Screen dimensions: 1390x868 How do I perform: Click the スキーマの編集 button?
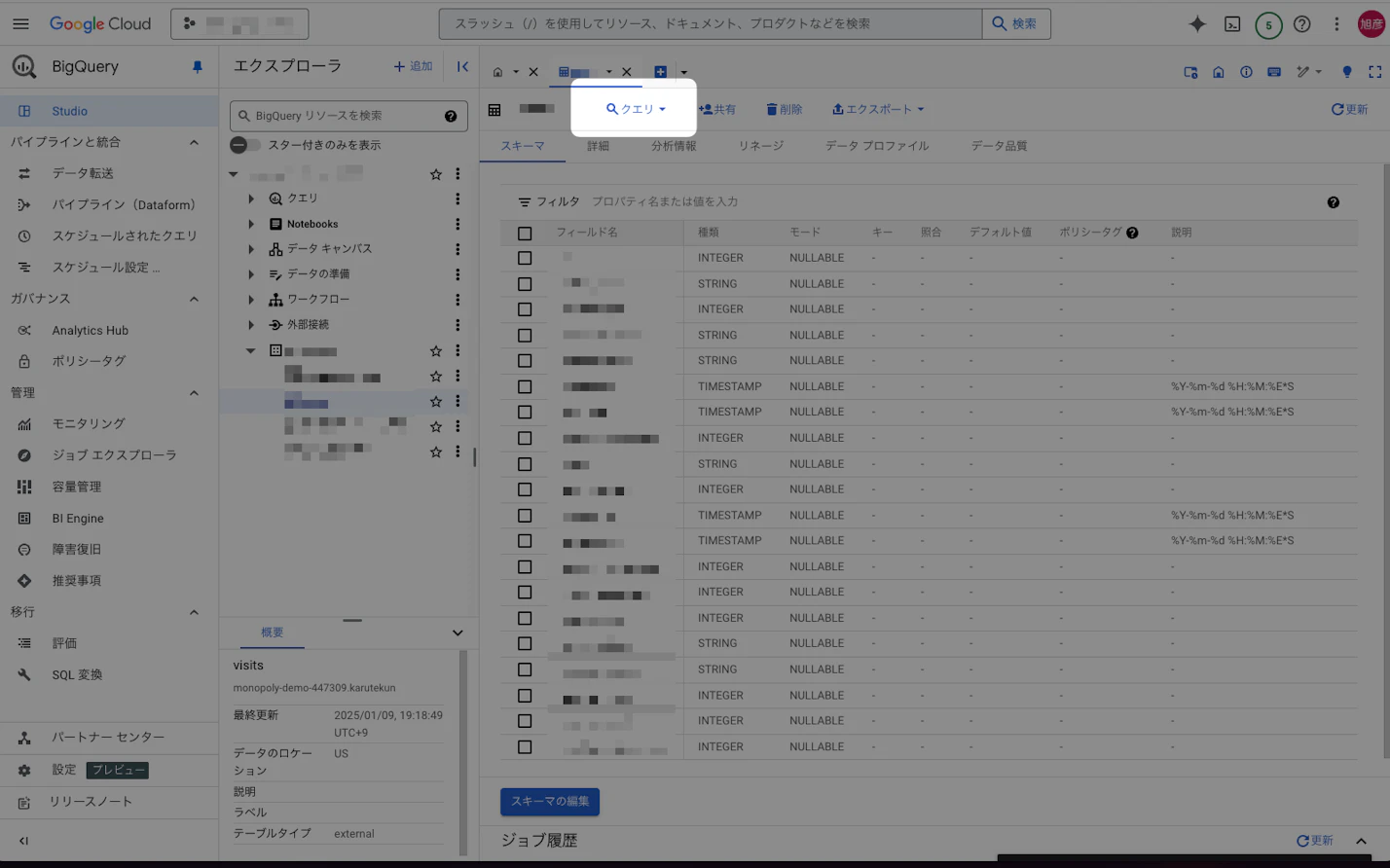click(550, 802)
